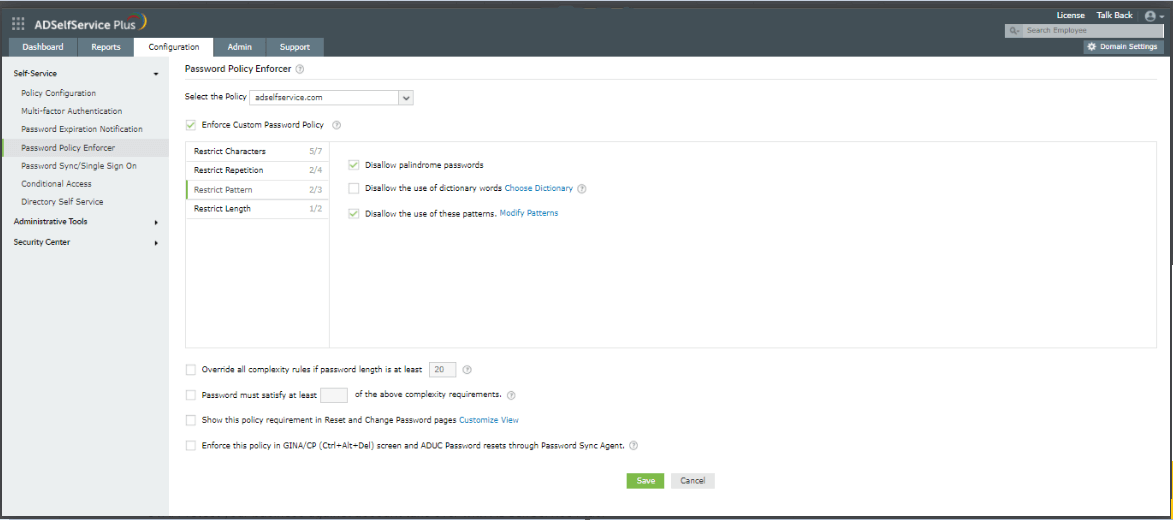This screenshot has width=1173, height=520.
Task: Click help icon beside GINA/CP enforcement option
Action: 634,445
